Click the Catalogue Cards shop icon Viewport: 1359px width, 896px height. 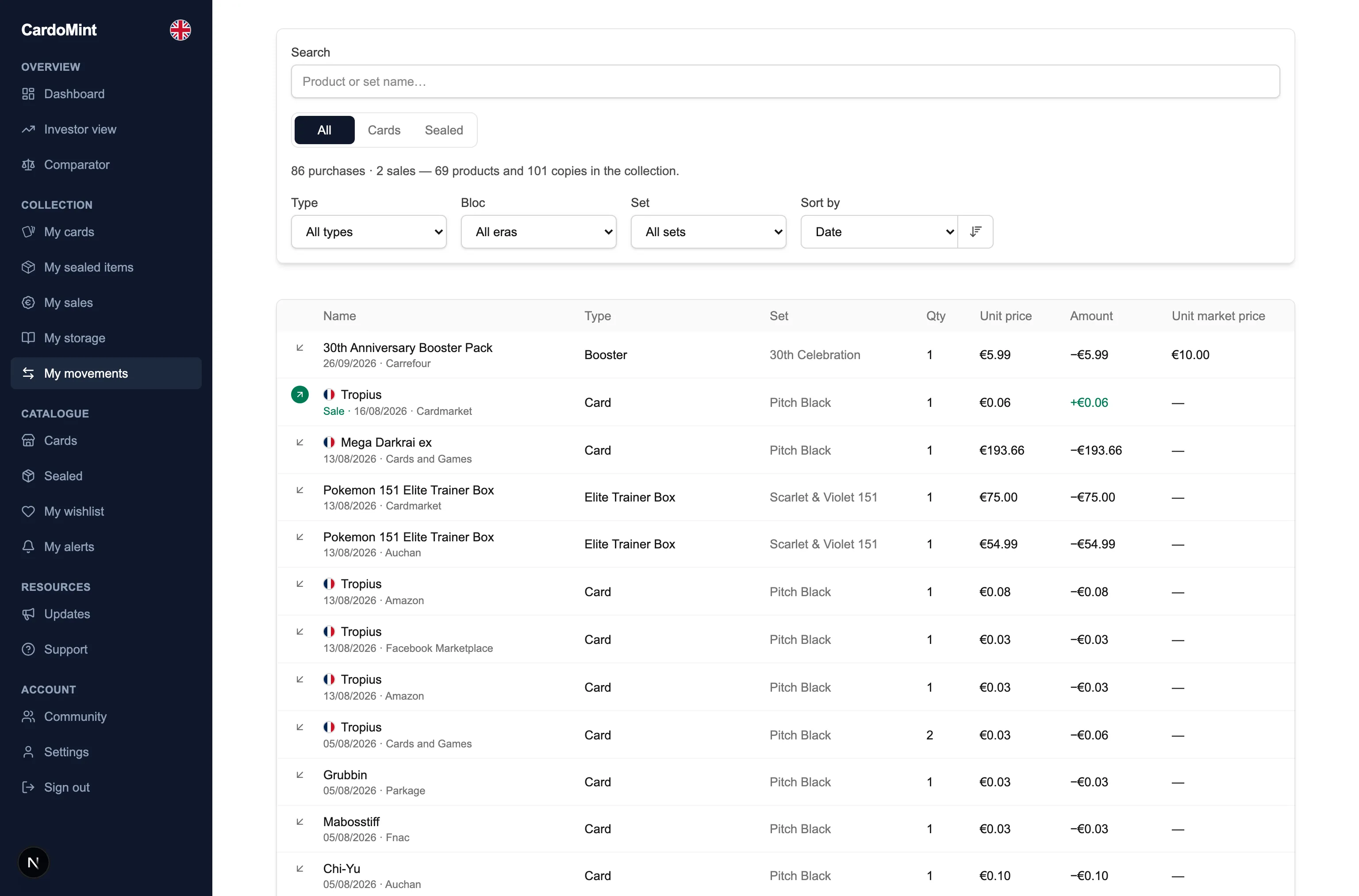click(28, 440)
